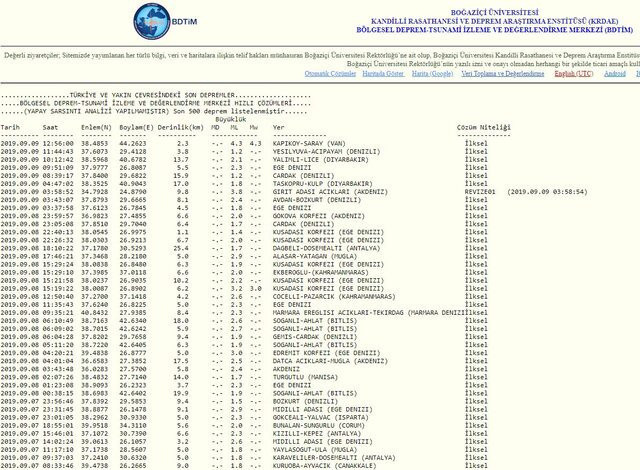This screenshot has height=470, width=640.
Task: Click the Yer column header
Action: (278, 127)
